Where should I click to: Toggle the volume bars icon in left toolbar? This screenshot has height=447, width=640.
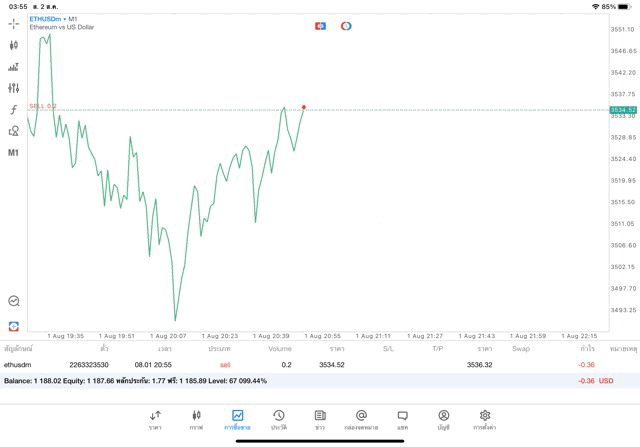click(13, 67)
